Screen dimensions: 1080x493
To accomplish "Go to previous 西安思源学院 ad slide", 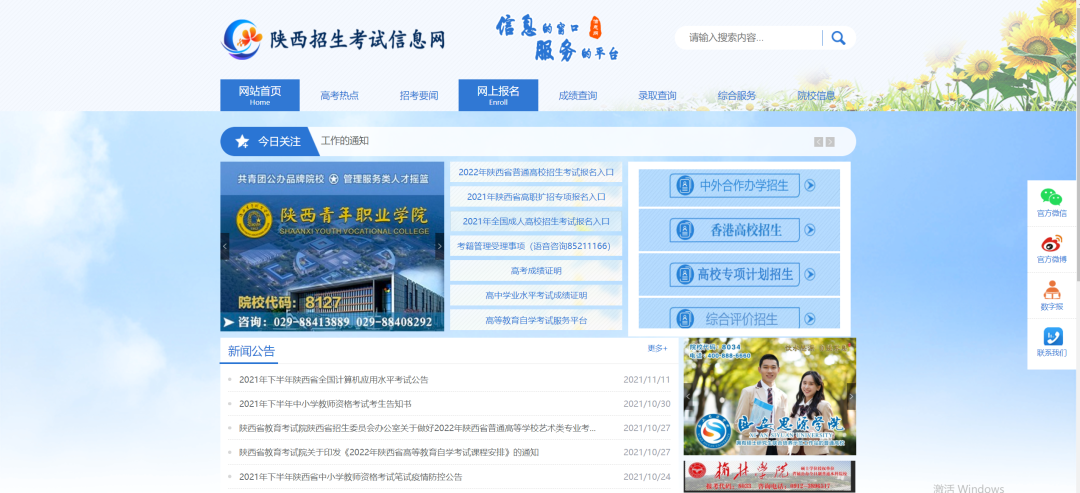I will [x=688, y=397].
